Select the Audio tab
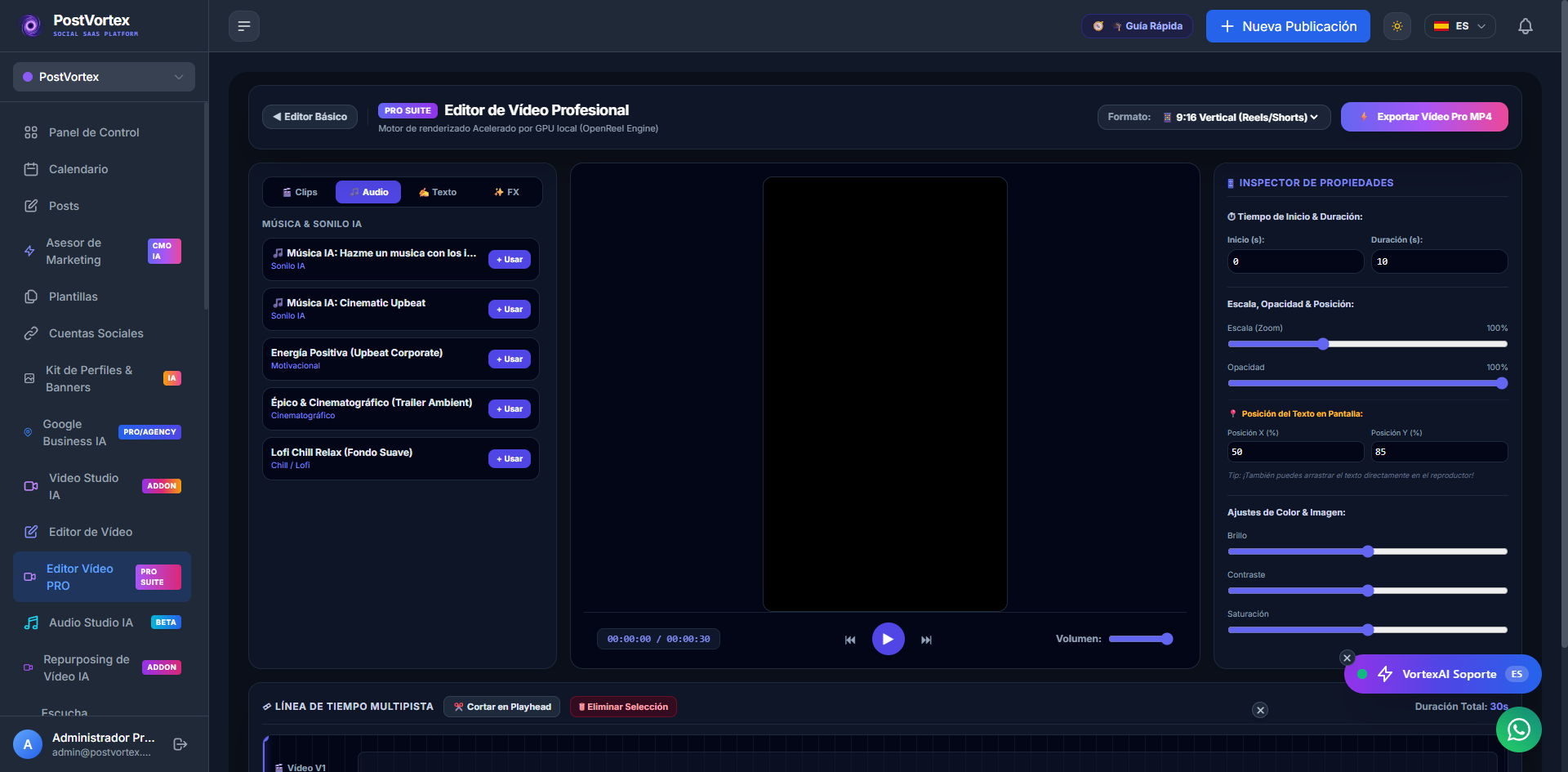Image resolution: width=1568 pixels, height=772 pixels. [x=368, y=192]
